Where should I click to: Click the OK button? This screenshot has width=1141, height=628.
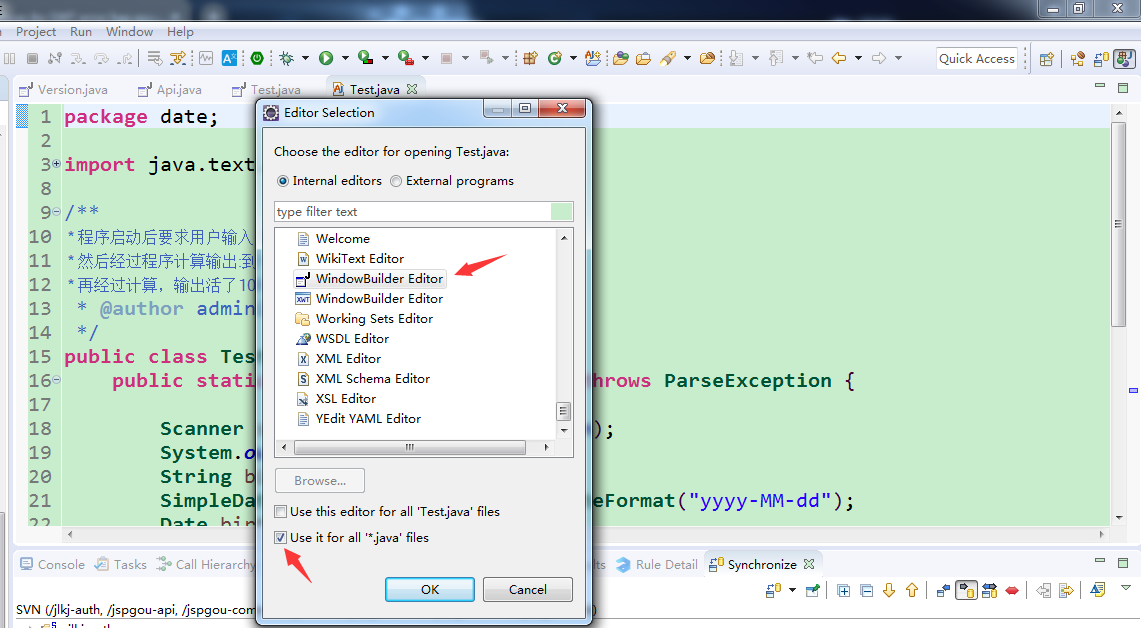(429, 589)
